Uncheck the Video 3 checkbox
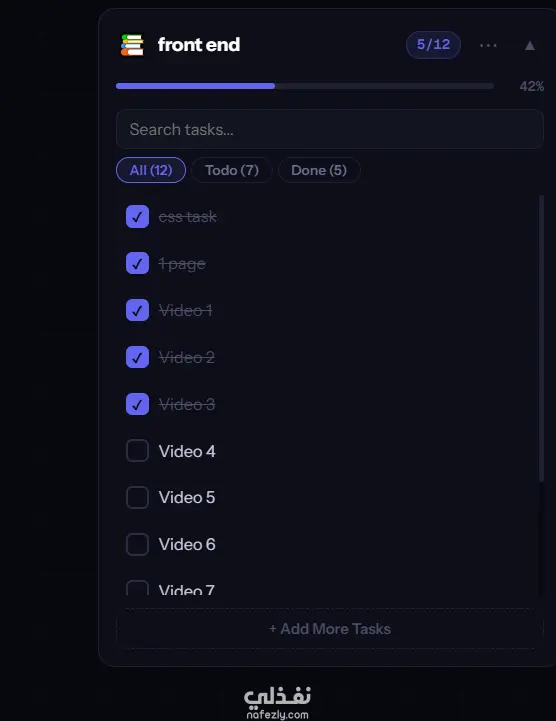 pos(138,404)
